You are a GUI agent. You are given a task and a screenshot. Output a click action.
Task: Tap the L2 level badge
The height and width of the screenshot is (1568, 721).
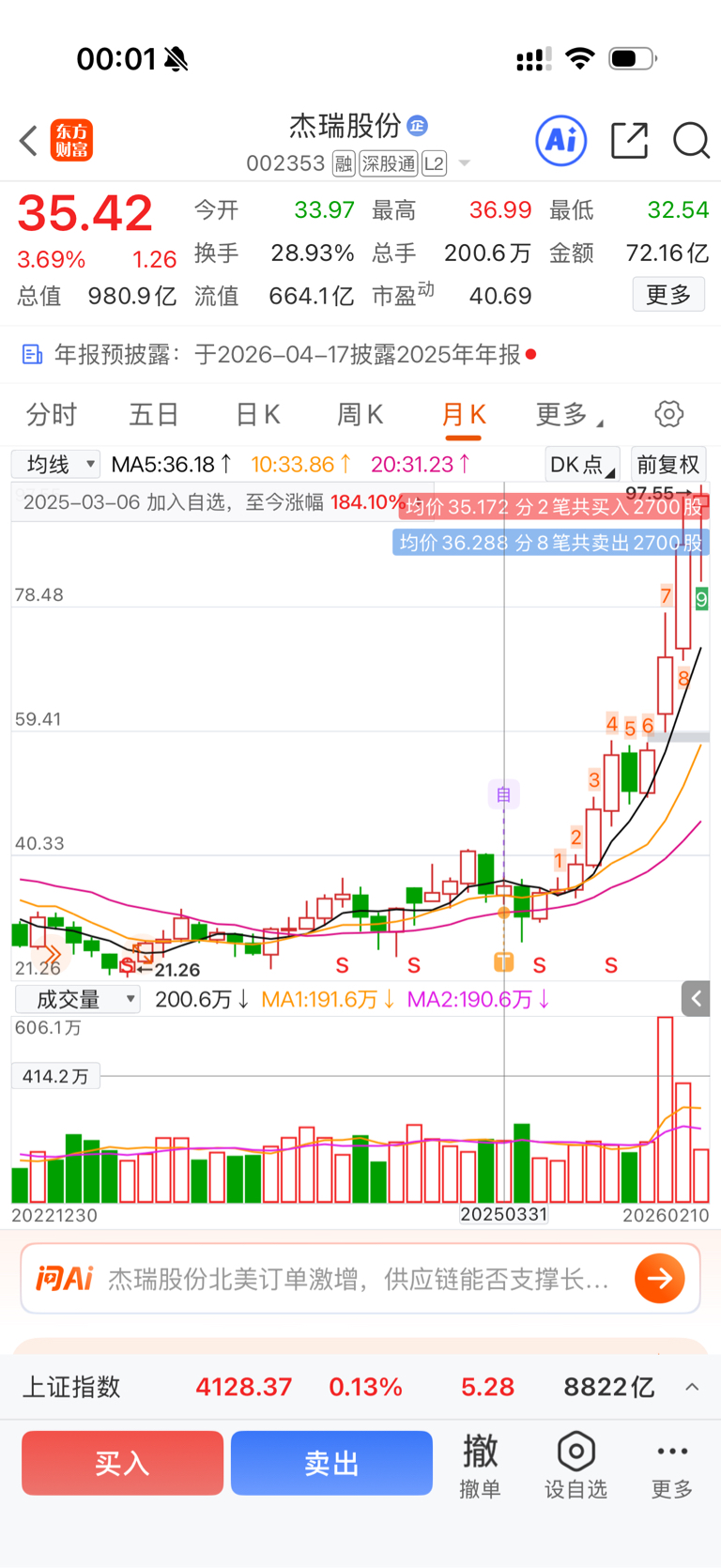click(434, 164)
